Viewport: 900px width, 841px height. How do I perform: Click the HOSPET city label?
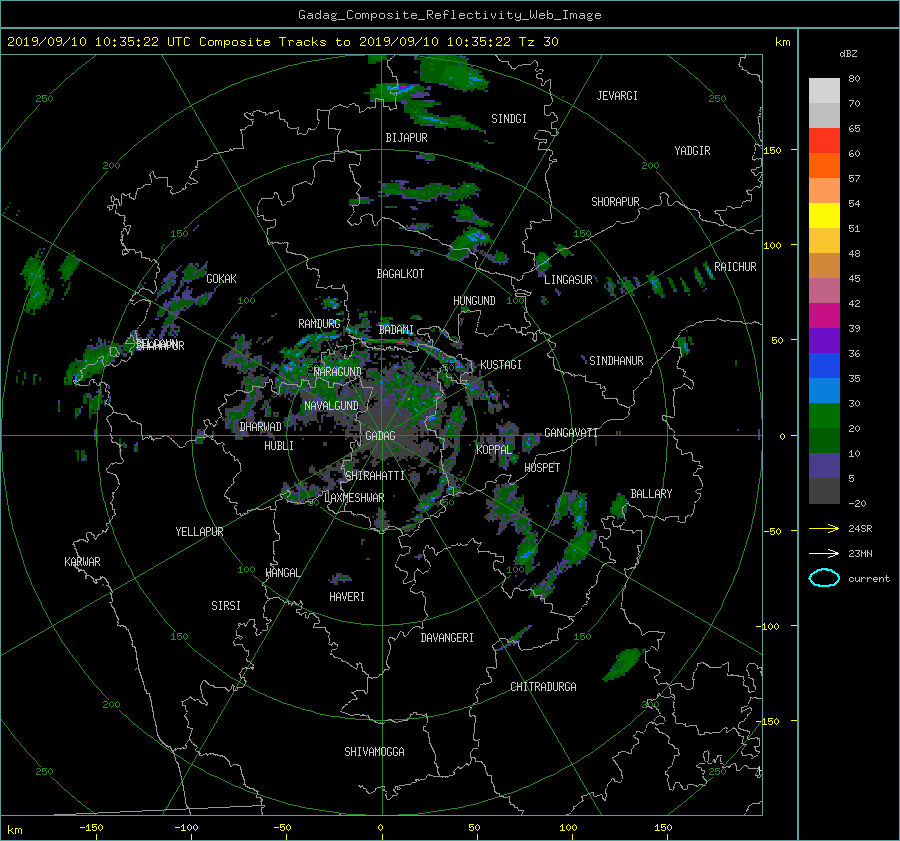tap(542, 468)
